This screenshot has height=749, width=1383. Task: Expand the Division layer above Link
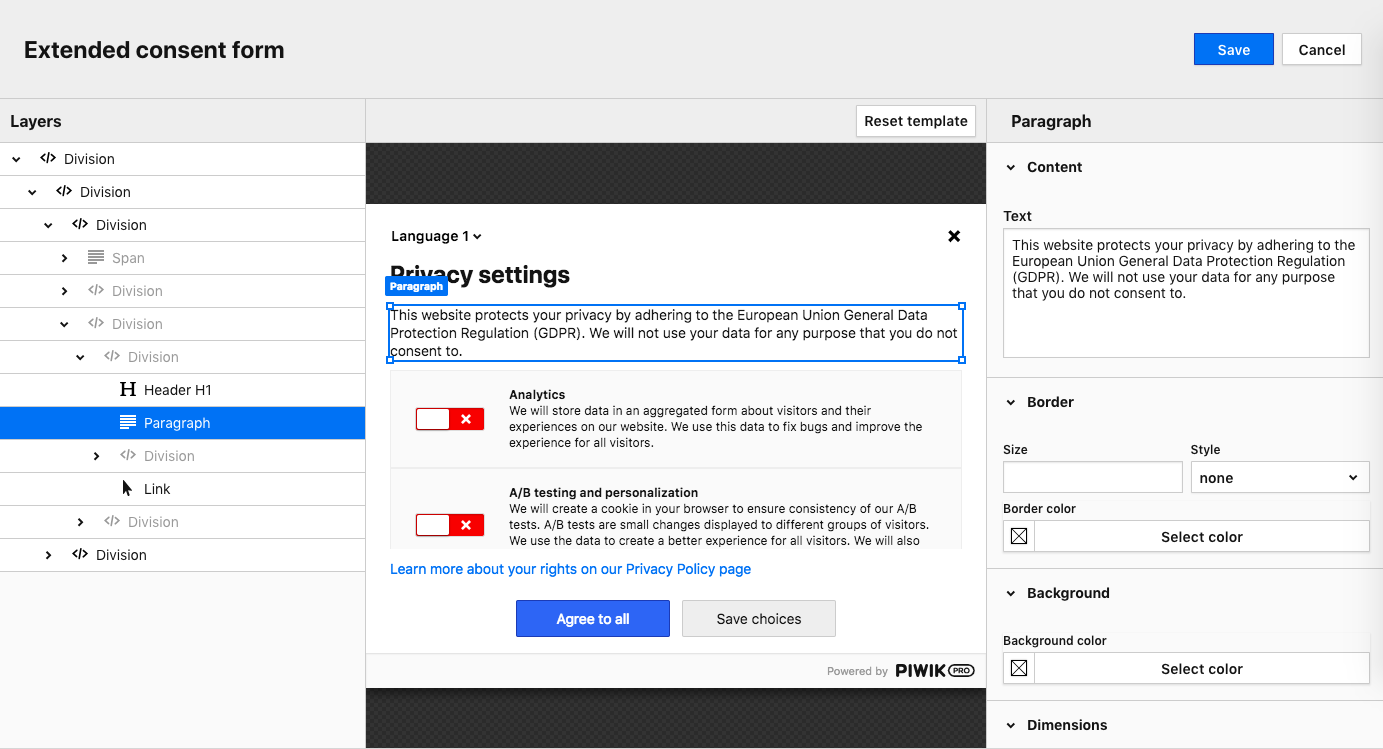96,456
